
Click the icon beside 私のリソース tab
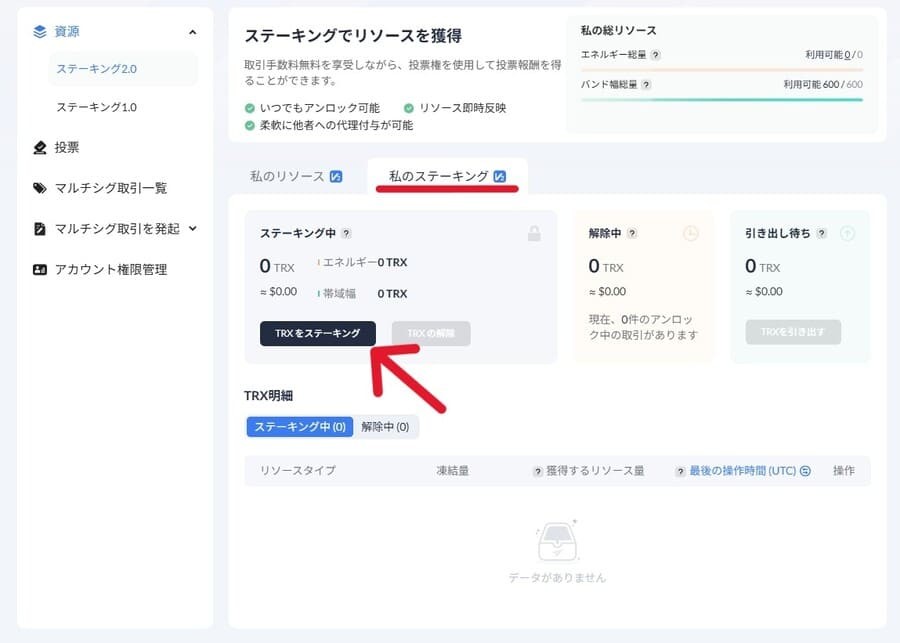coord(336,176)
